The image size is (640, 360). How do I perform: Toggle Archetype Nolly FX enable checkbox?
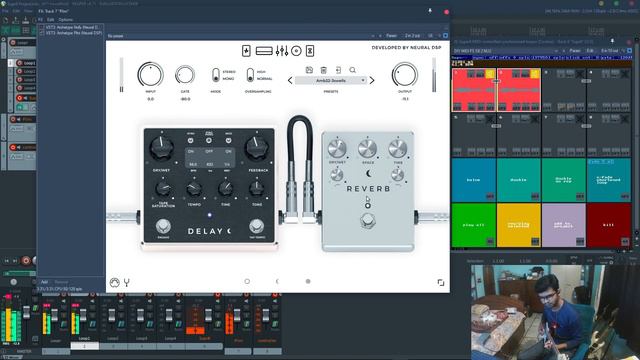(x=42, y=27)
